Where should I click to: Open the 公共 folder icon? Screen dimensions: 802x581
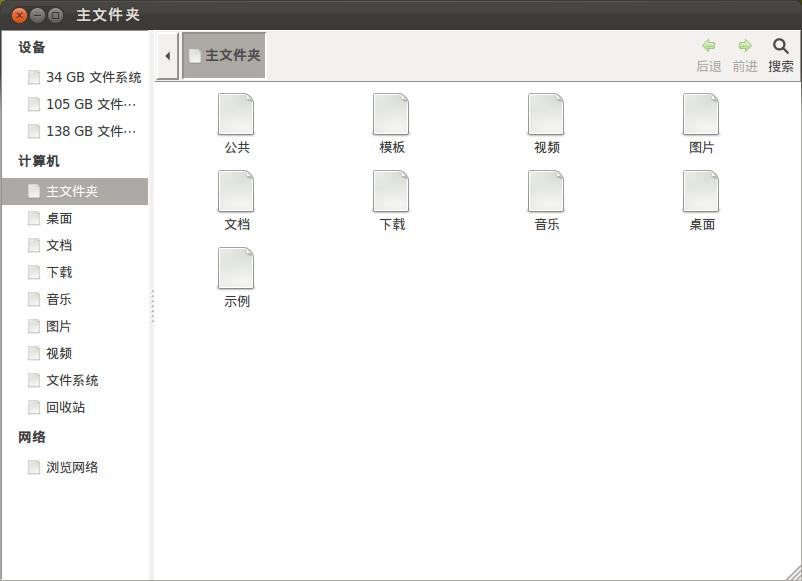pyautogui.click(x=236, y=114)
